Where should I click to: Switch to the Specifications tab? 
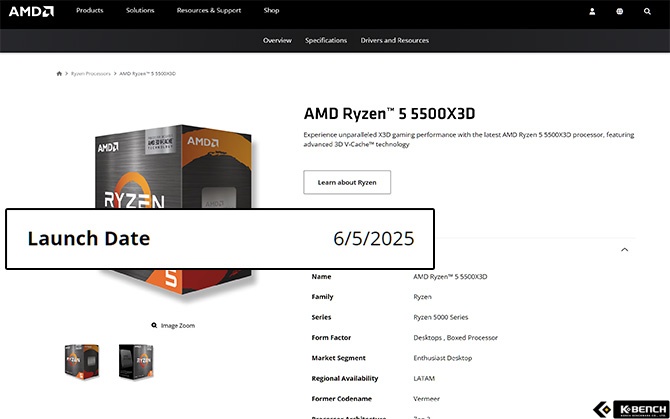tap(326, 40)
